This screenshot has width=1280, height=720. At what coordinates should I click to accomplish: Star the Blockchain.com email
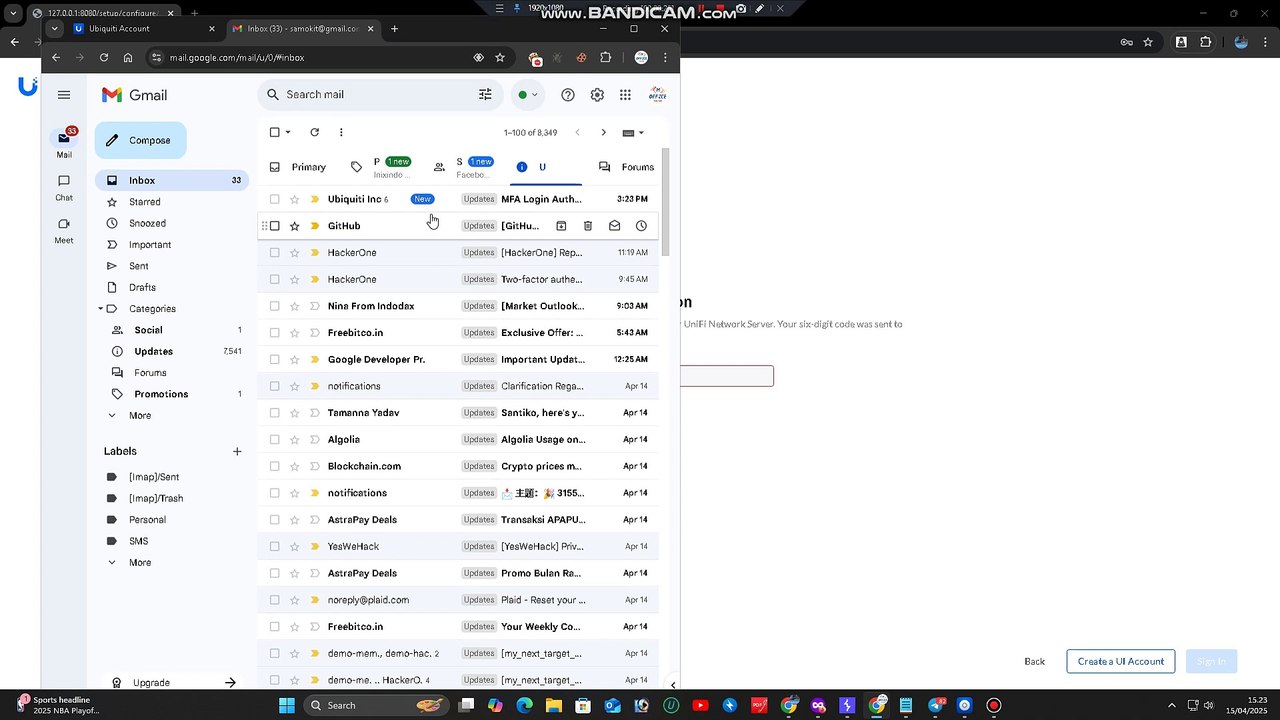tap(294, 466)
